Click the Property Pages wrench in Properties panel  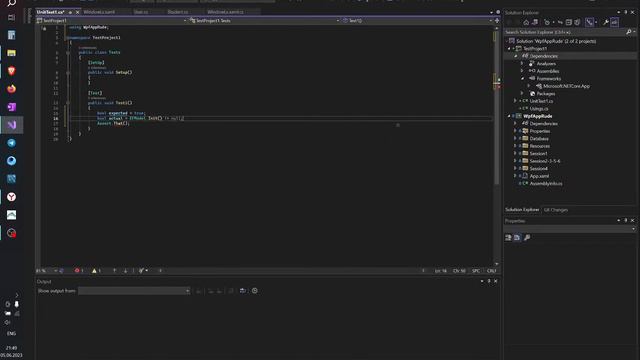pos(527,238)
